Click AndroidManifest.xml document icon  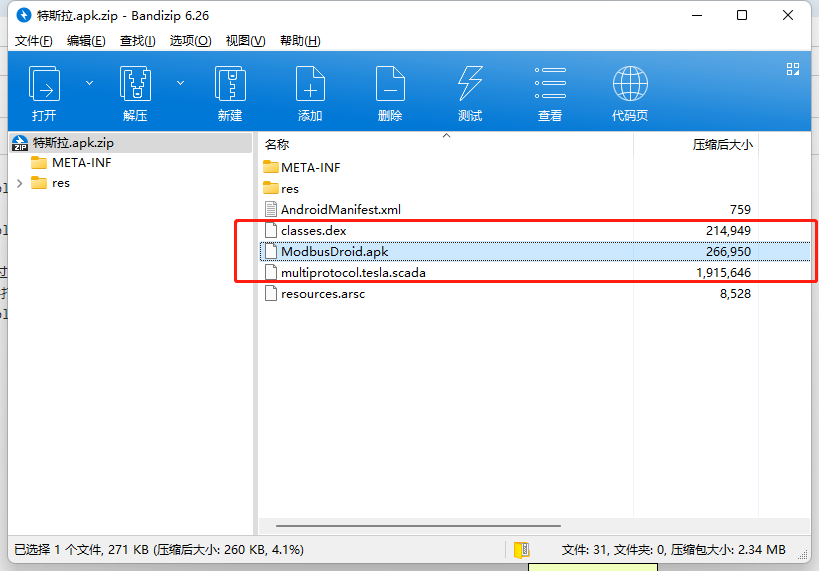click(271, 209)
